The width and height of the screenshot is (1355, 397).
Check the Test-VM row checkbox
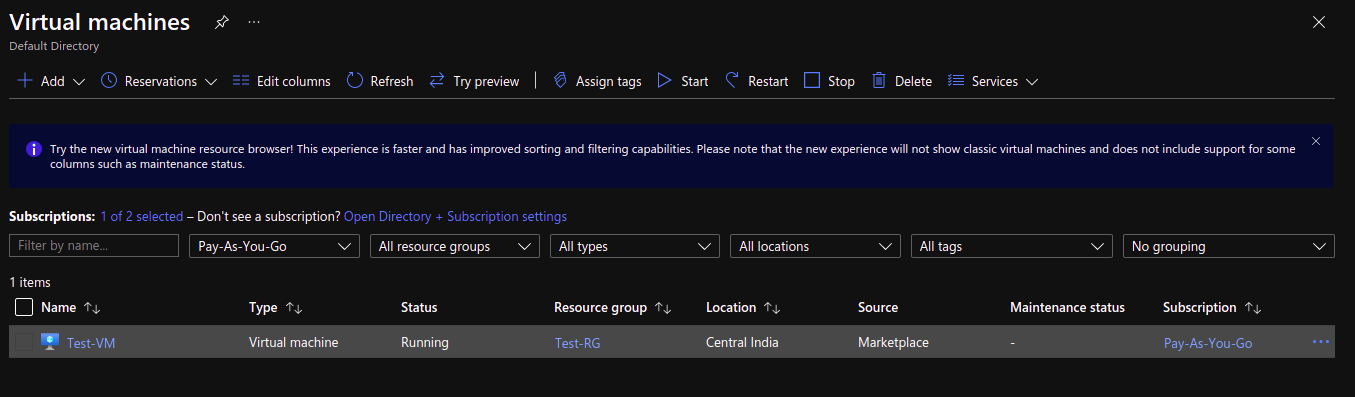pyautogui.click(x=24, y=342)
